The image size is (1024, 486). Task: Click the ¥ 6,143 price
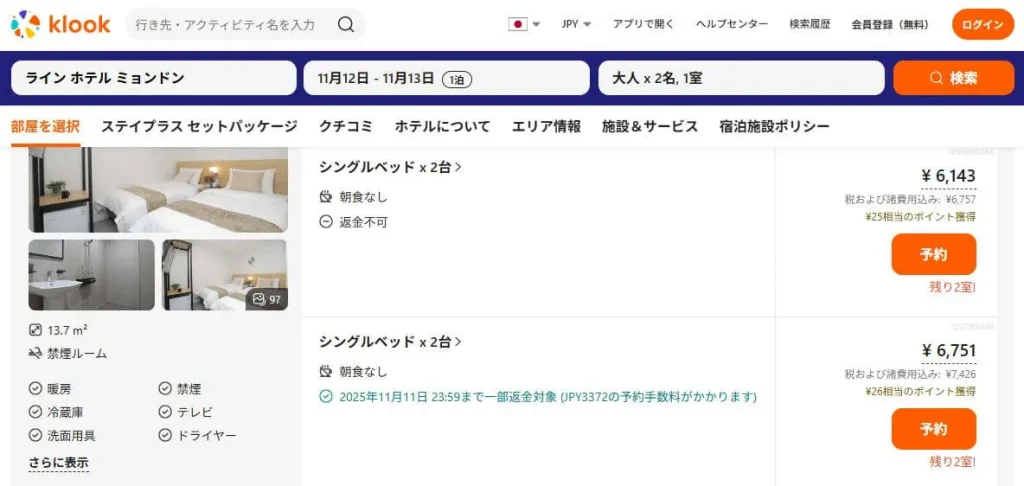(x=948, y=175)
